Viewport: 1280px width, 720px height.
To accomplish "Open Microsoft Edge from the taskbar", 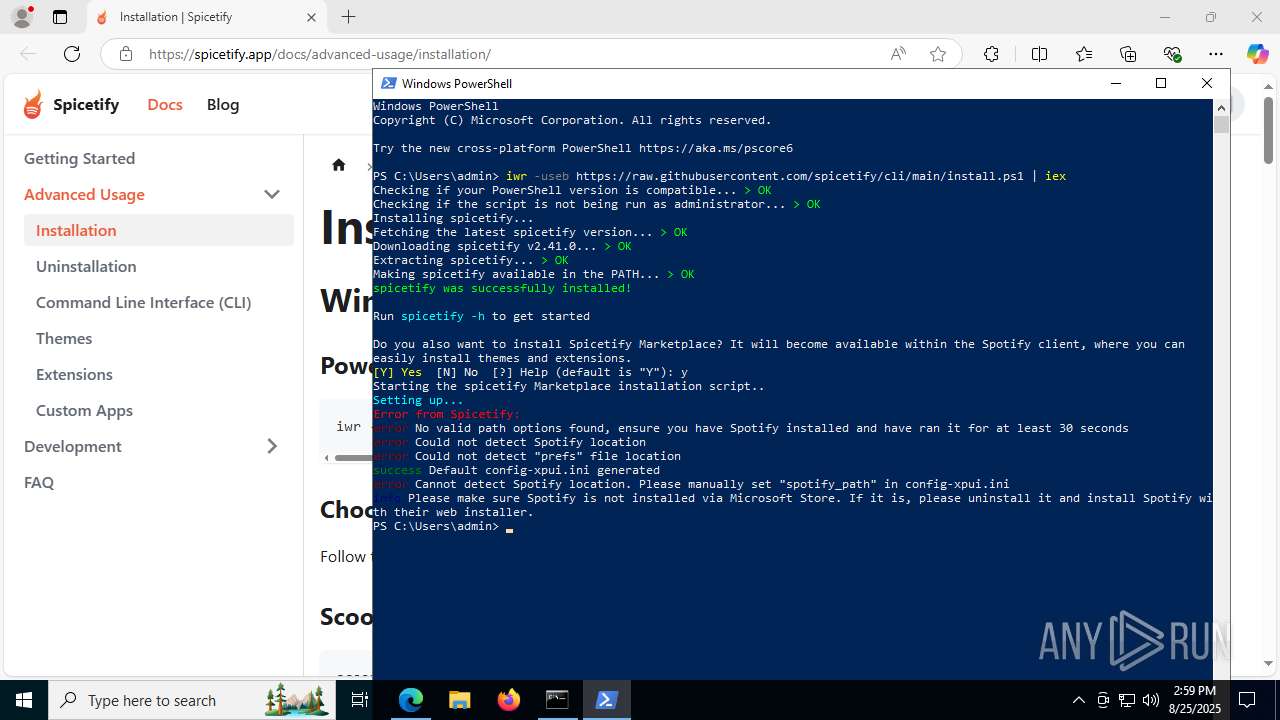I will click(x=411, y=700).
